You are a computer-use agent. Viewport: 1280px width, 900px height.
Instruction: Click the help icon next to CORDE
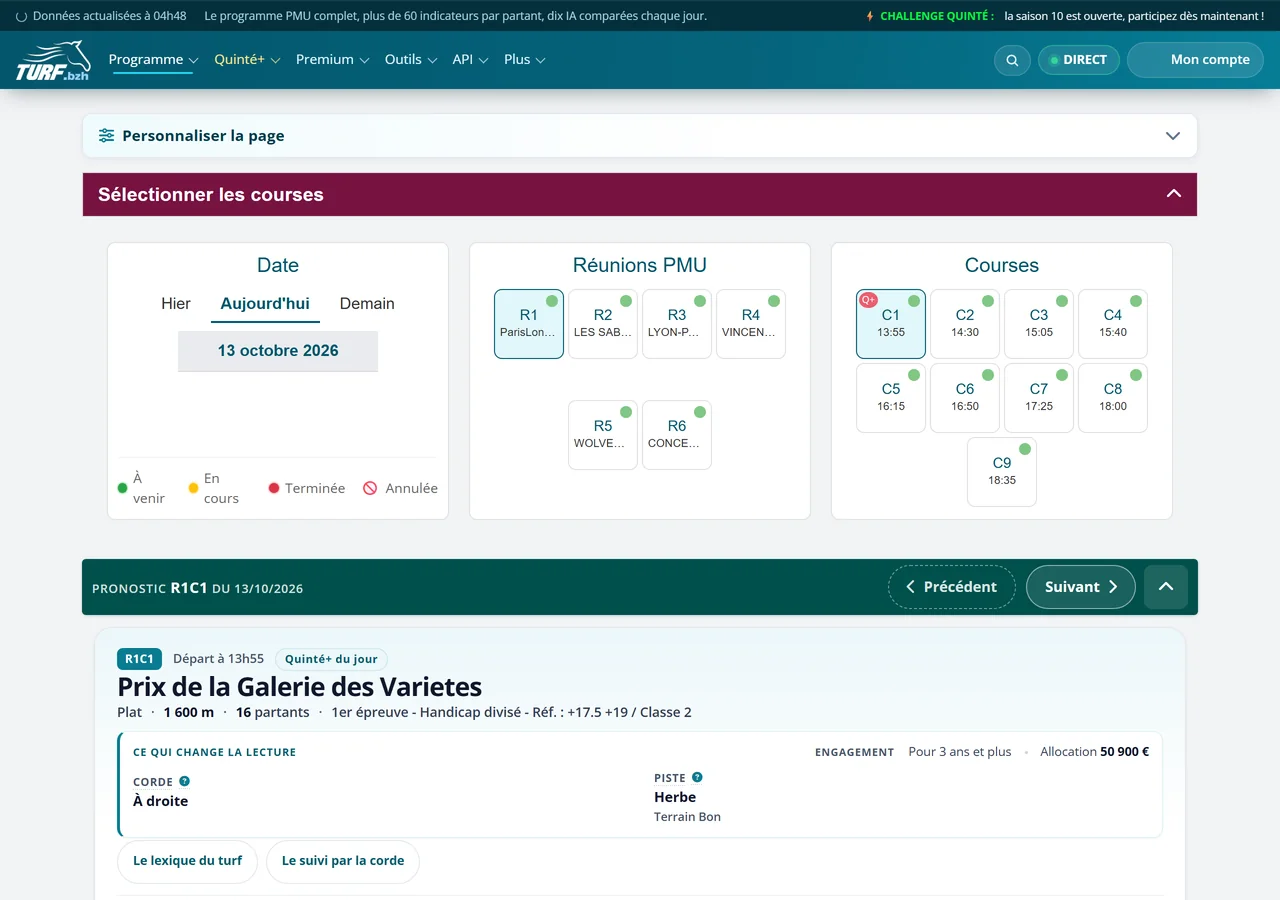pos(184,781)
